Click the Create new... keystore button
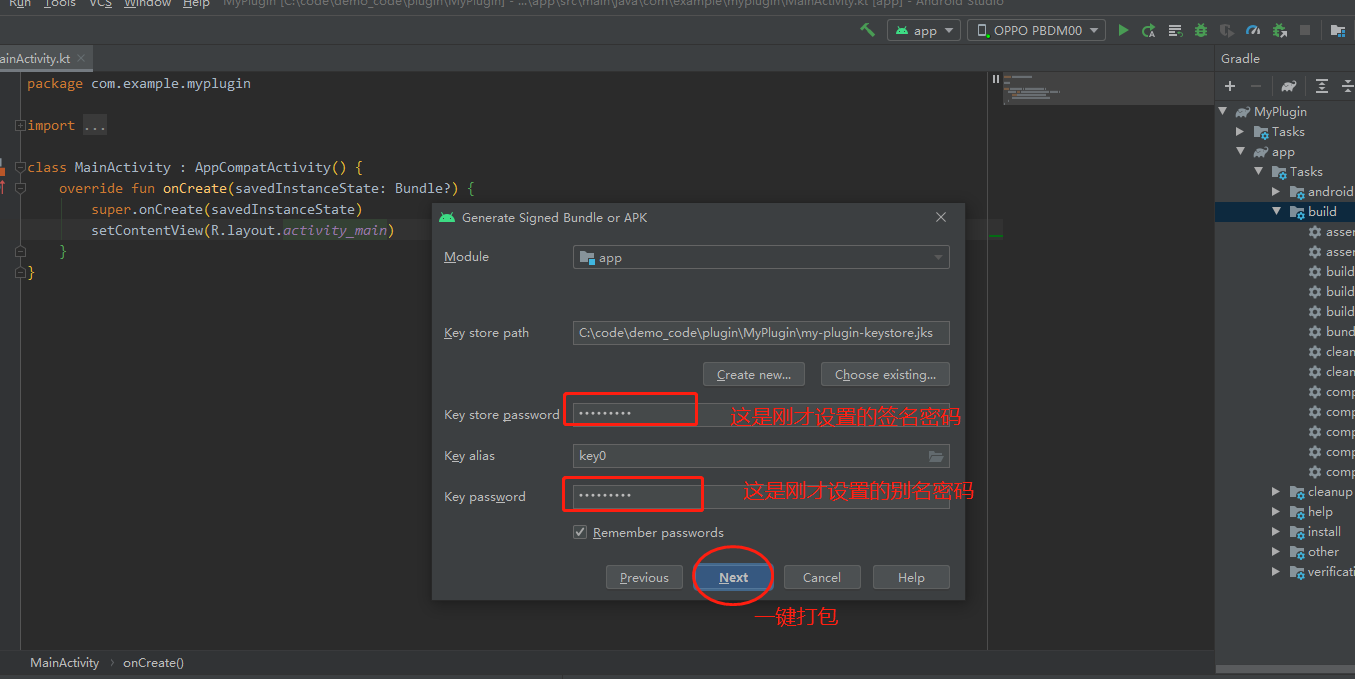Screen dimensions: 1355x679 pos(754,374)
